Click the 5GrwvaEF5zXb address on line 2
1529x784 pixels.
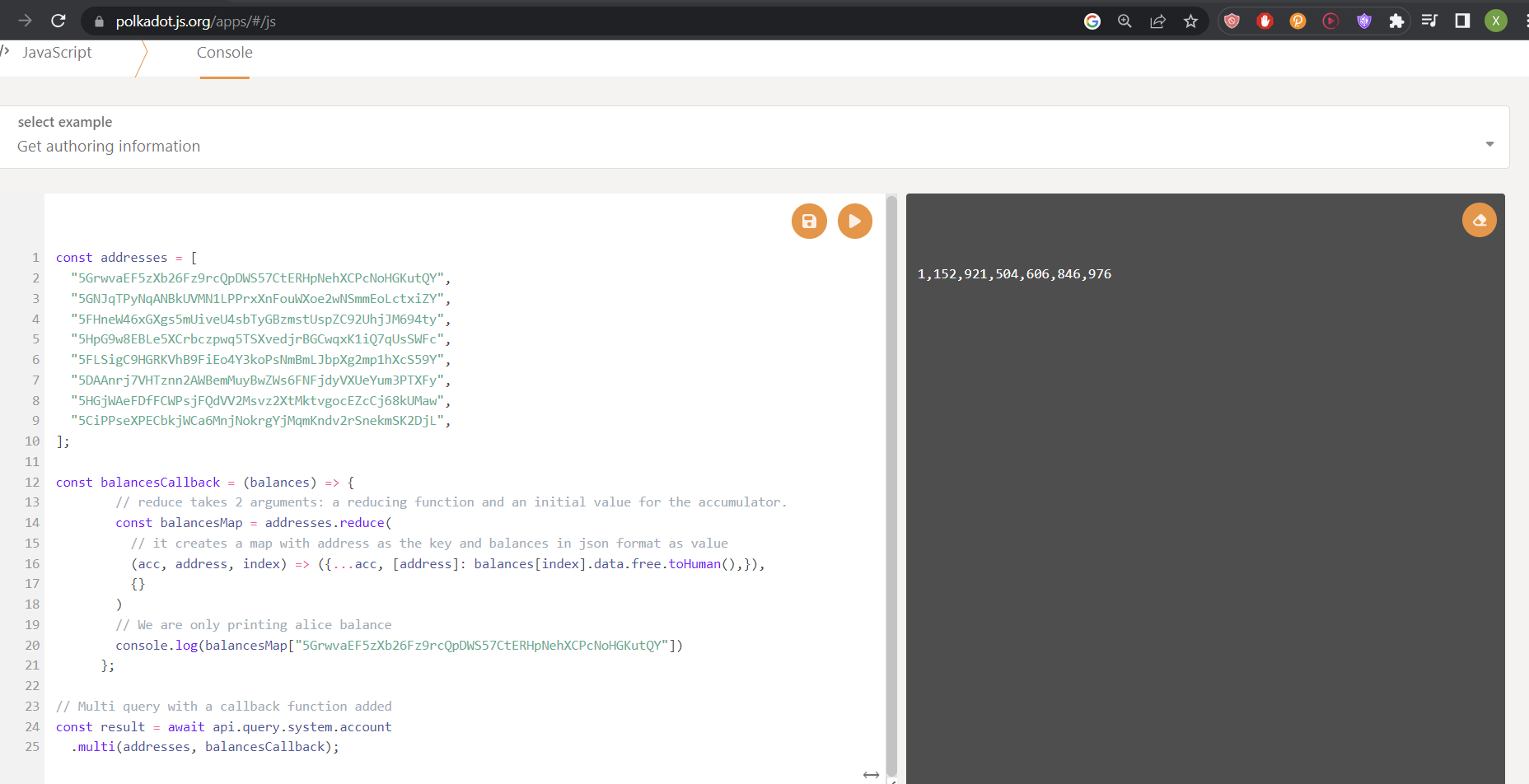pyautogui.click(x=257, y=278)
